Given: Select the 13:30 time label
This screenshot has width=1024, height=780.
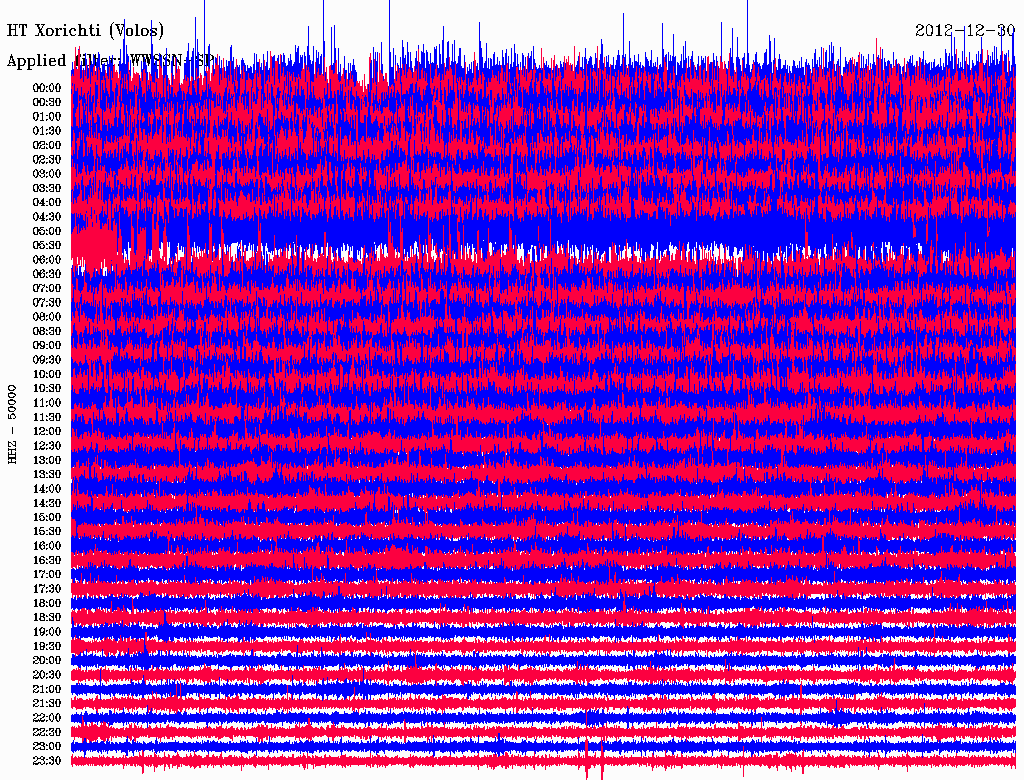Looking at the screenshot, I should tap(47, 474).
